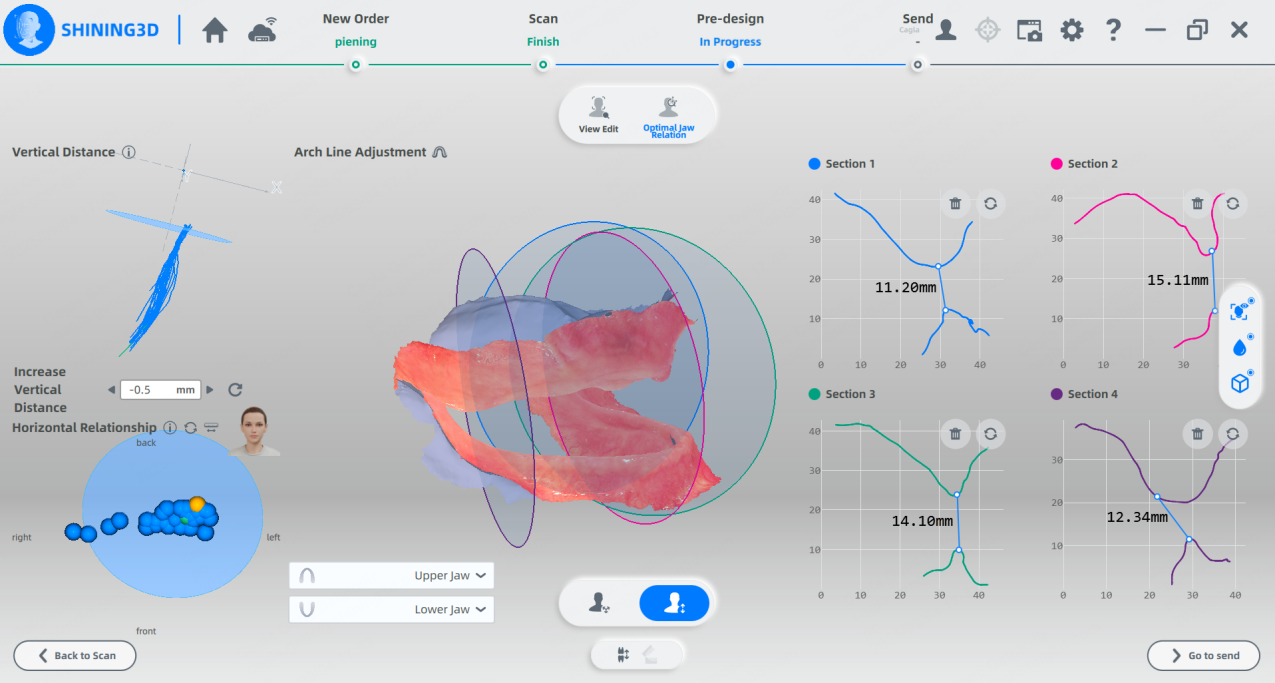Delete the Section 1 curve with the trash icon
Screen dimensions: 1275x683
955,203
